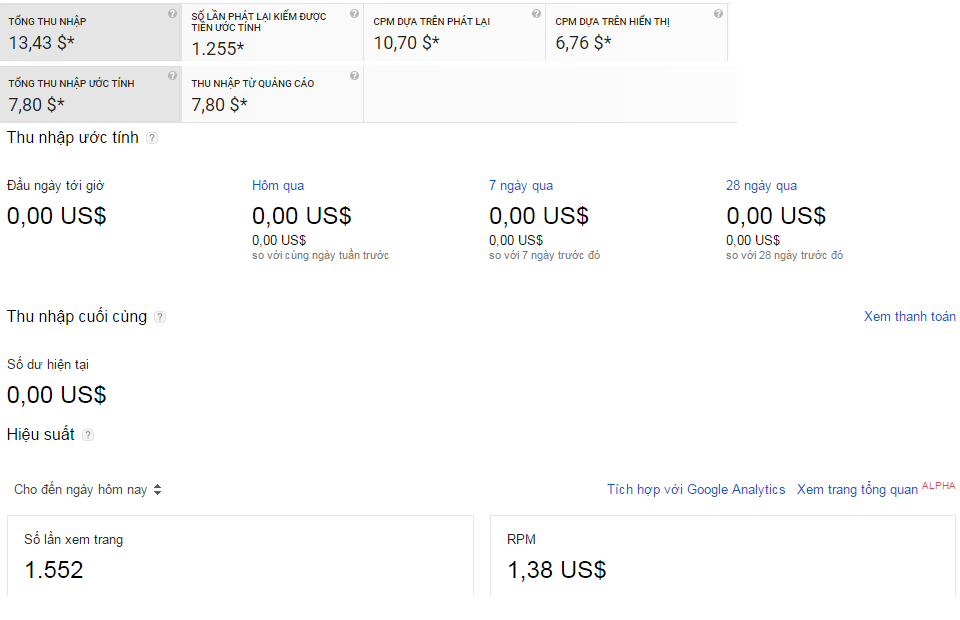
Task: Click help icon beside Hiệu suất heading
Action: [x=88, y=435]
